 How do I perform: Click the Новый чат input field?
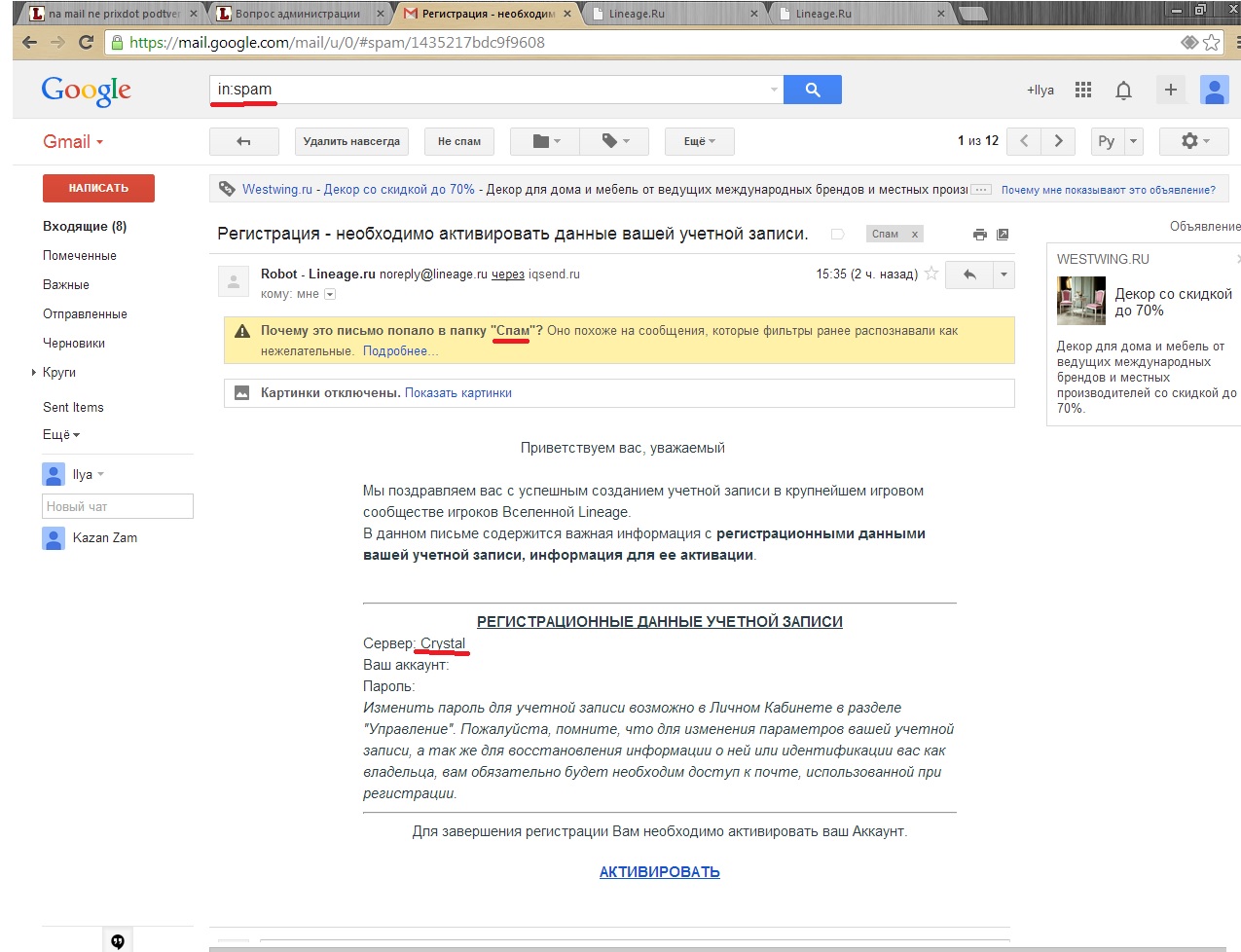[x=118, y=506]
